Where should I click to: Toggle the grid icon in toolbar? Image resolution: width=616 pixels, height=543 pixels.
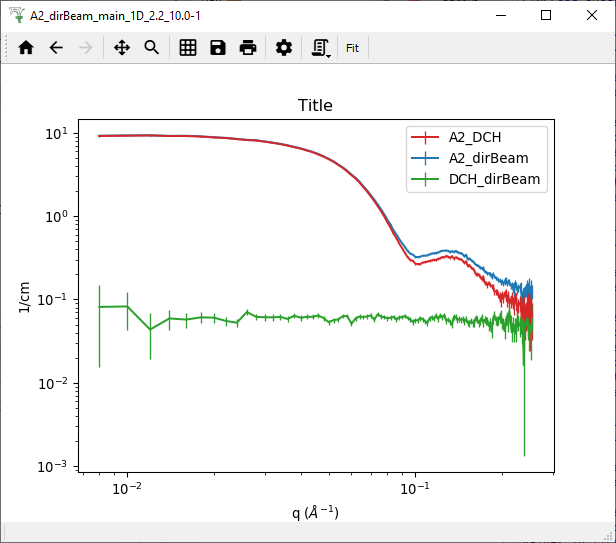click(x=188, y=48)
